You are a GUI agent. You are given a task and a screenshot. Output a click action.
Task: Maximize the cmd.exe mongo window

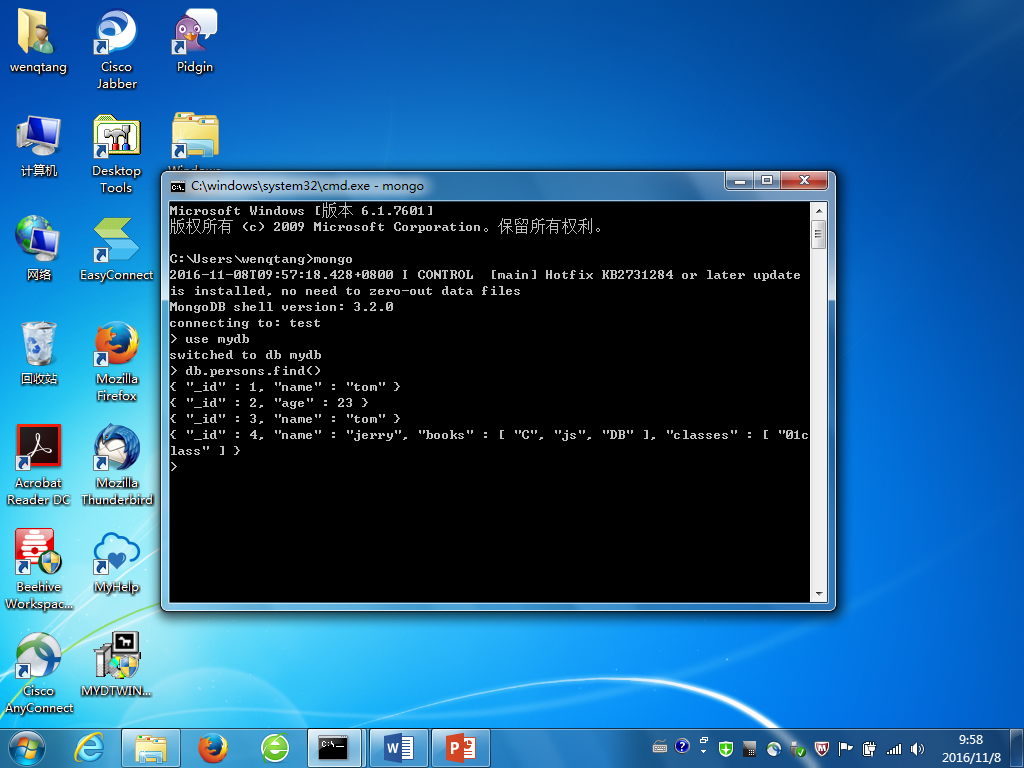[767, 181]
